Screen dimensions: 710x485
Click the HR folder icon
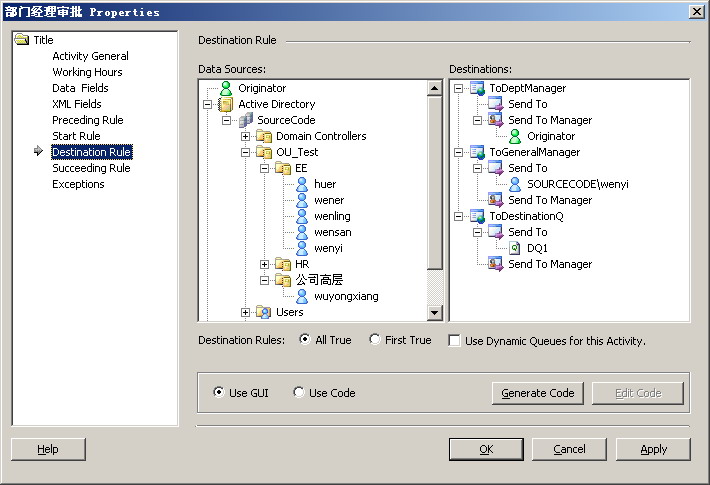283,264
